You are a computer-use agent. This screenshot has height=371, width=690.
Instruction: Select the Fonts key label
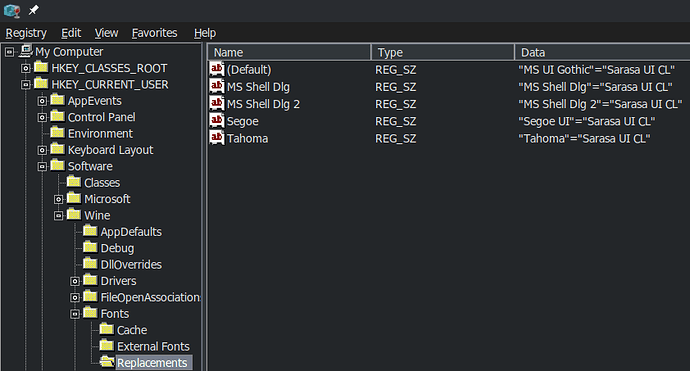pyautogui.click(x=115, y=314)
